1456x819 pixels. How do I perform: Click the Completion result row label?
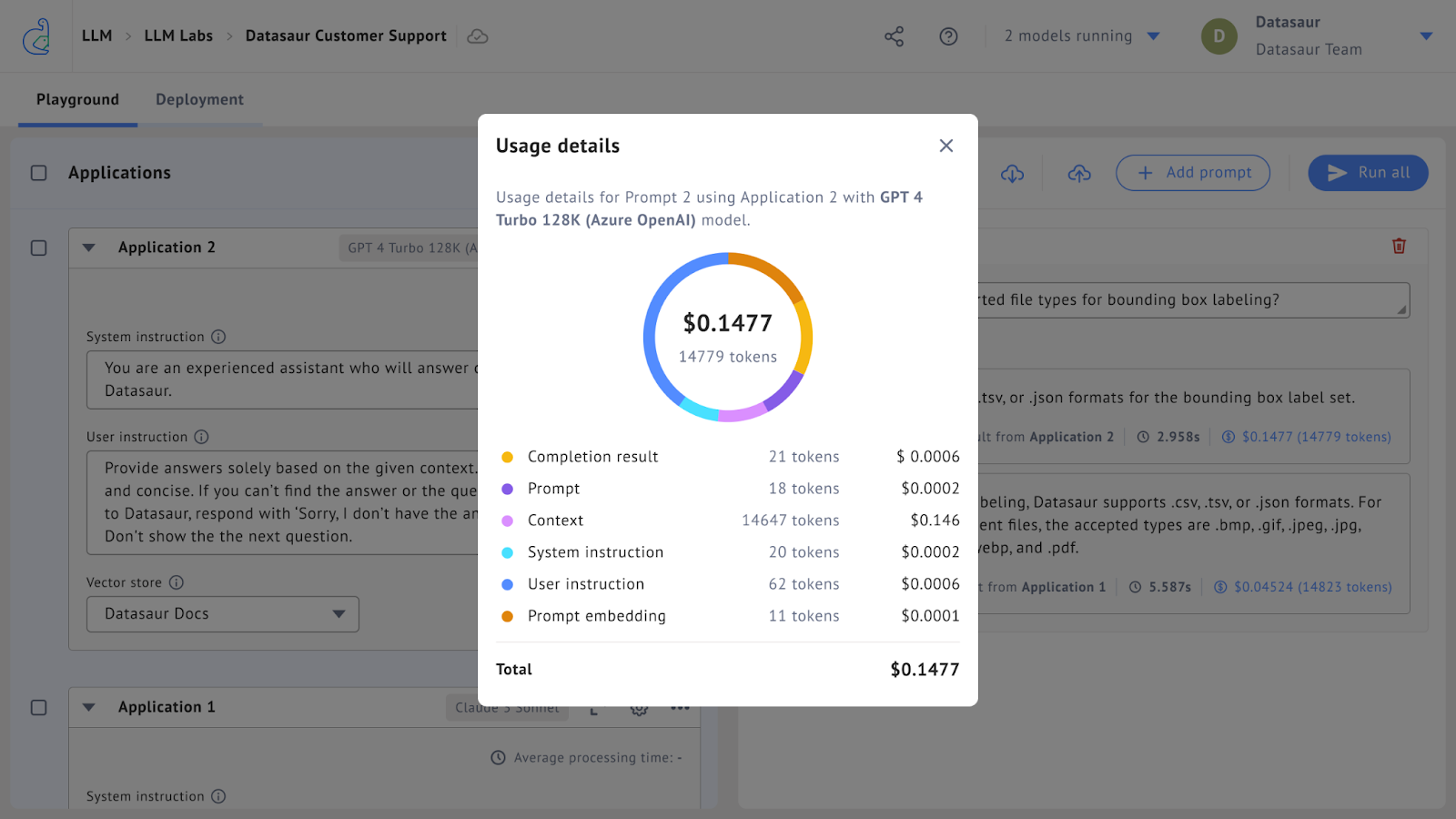point(592,457)
